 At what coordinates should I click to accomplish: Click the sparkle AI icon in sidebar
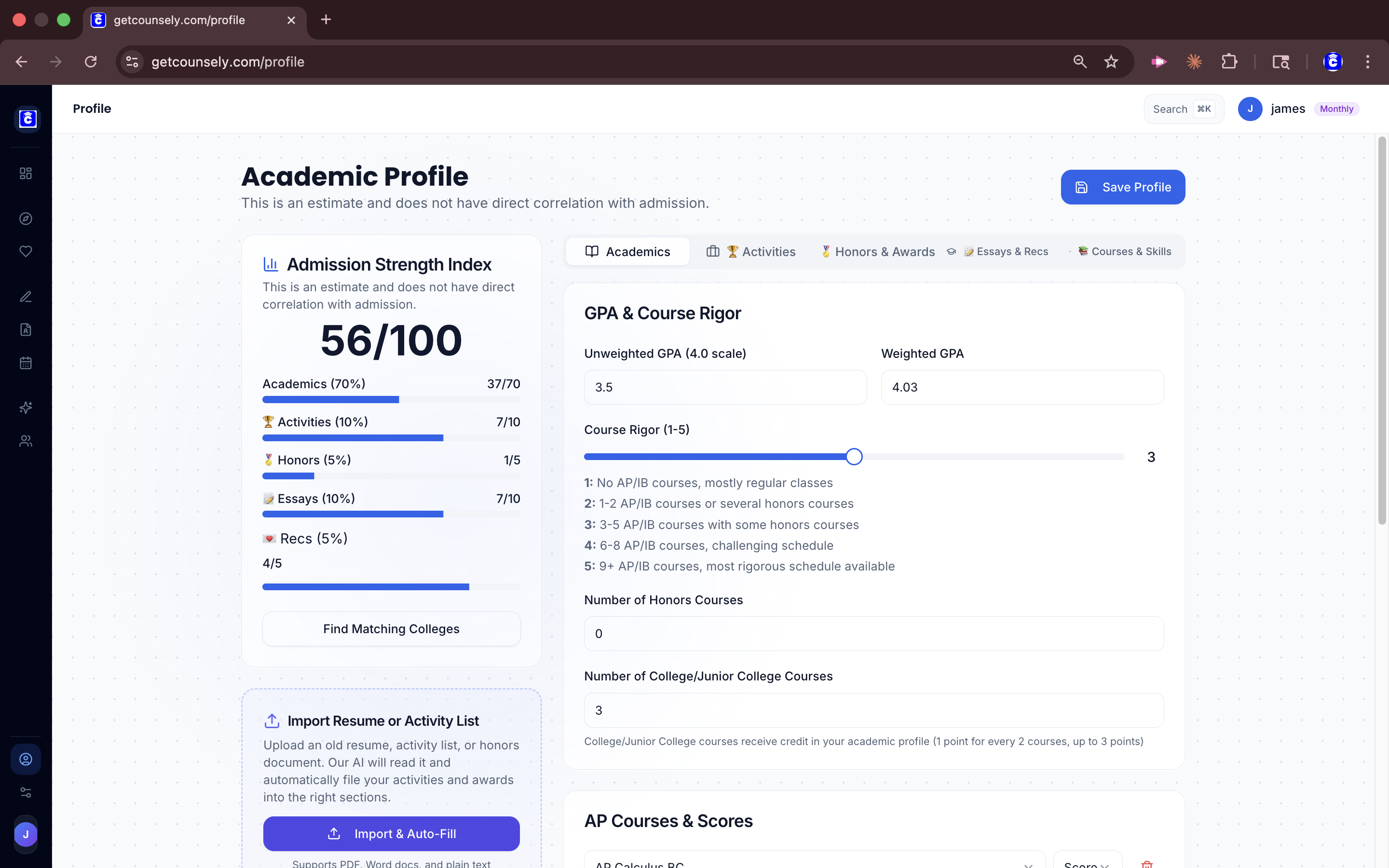pyautogui.click(x=26, y=407)
